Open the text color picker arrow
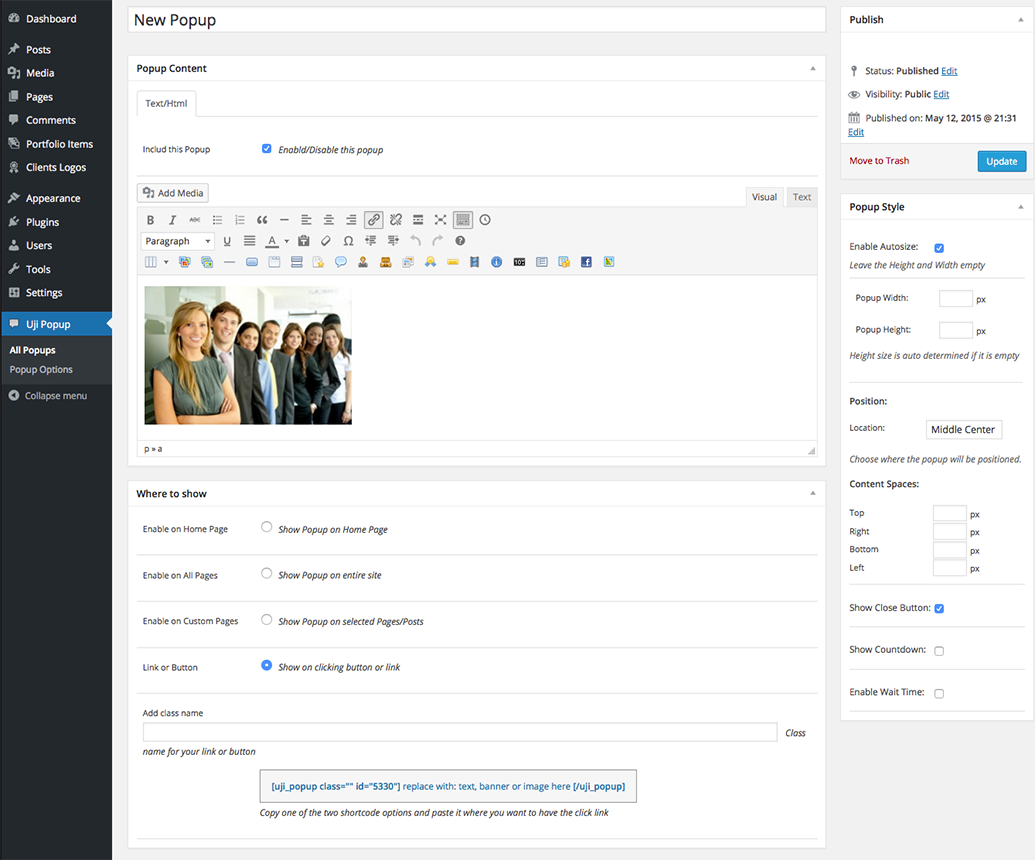Viewport: 1035px width, 860px height. (x=286, y=241)
